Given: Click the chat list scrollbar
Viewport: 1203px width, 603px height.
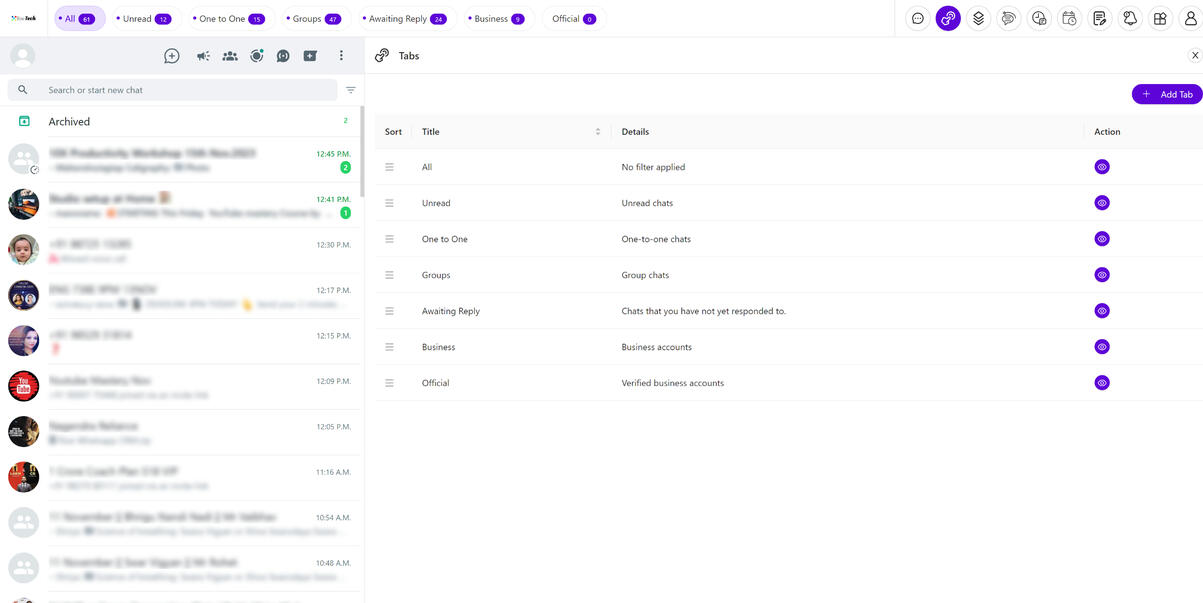Looking at the screenshot, I should point(361,150).
